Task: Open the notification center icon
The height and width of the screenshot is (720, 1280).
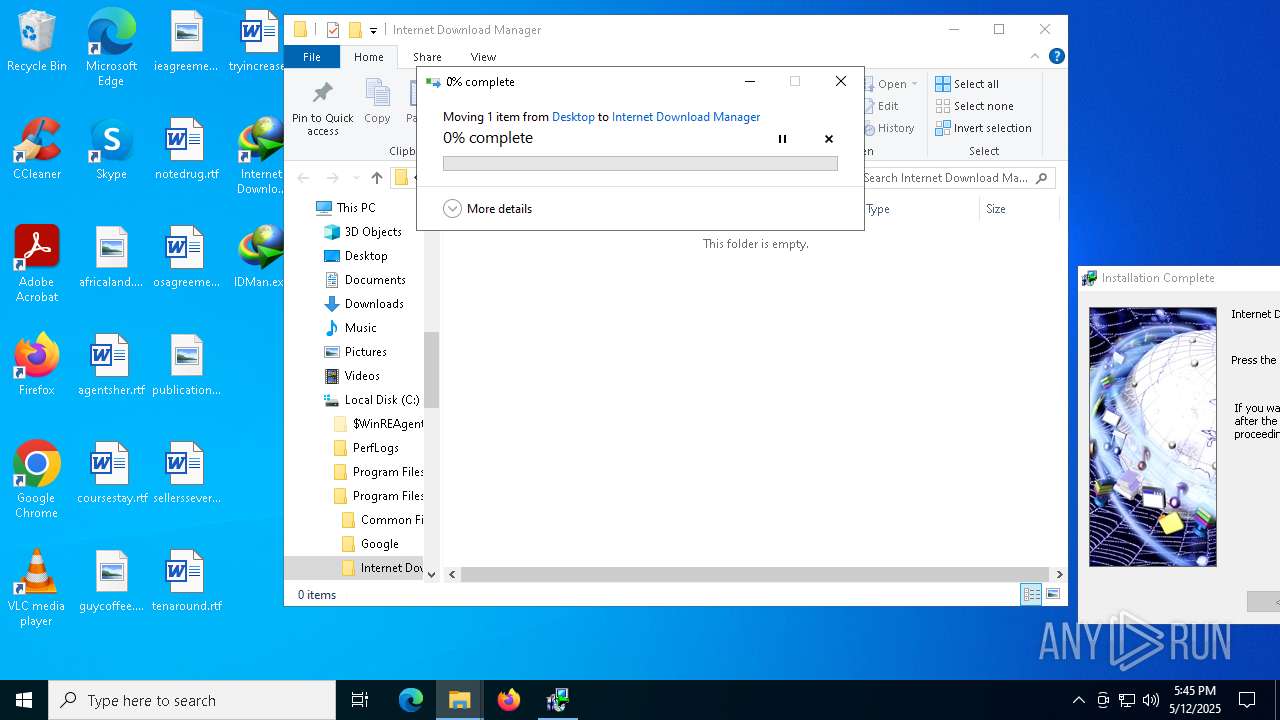Action: [1247, 700]
